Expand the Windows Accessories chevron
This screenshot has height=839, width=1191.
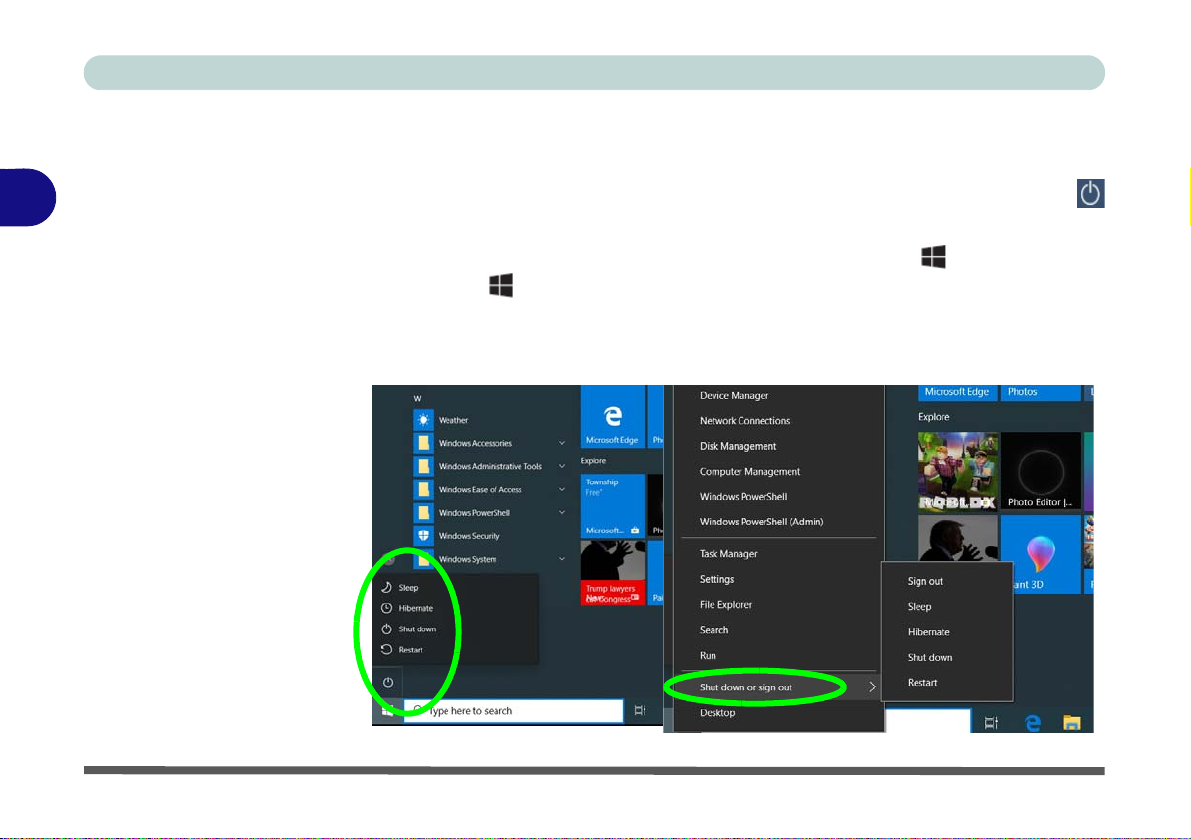(x=562, y=443)
